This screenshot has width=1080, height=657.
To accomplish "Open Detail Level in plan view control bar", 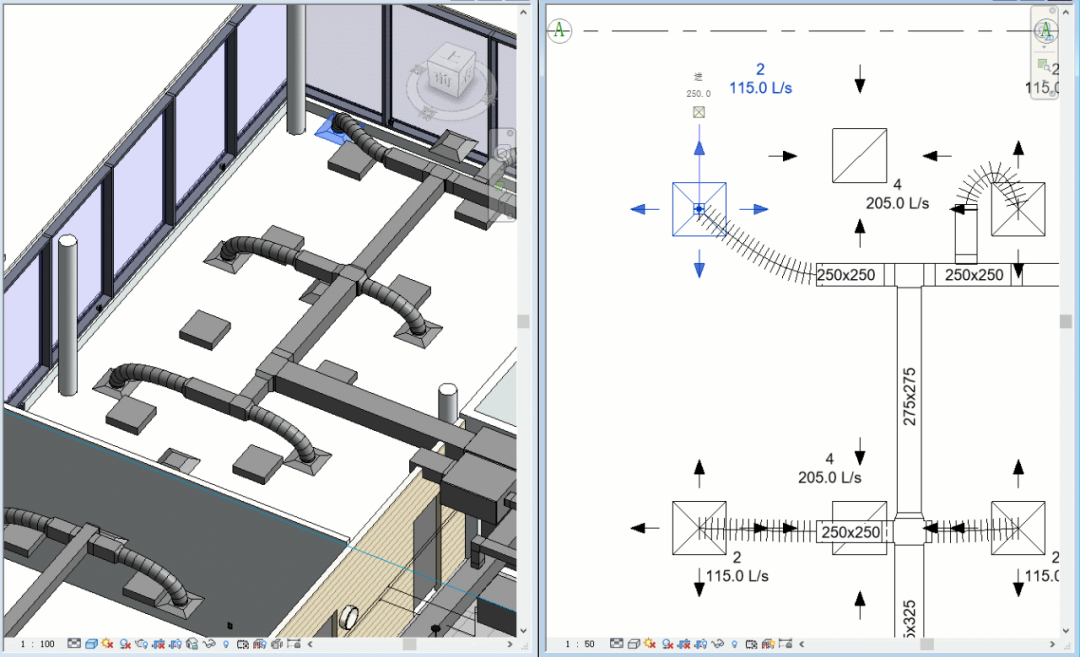I will click(x=618, y=645).
